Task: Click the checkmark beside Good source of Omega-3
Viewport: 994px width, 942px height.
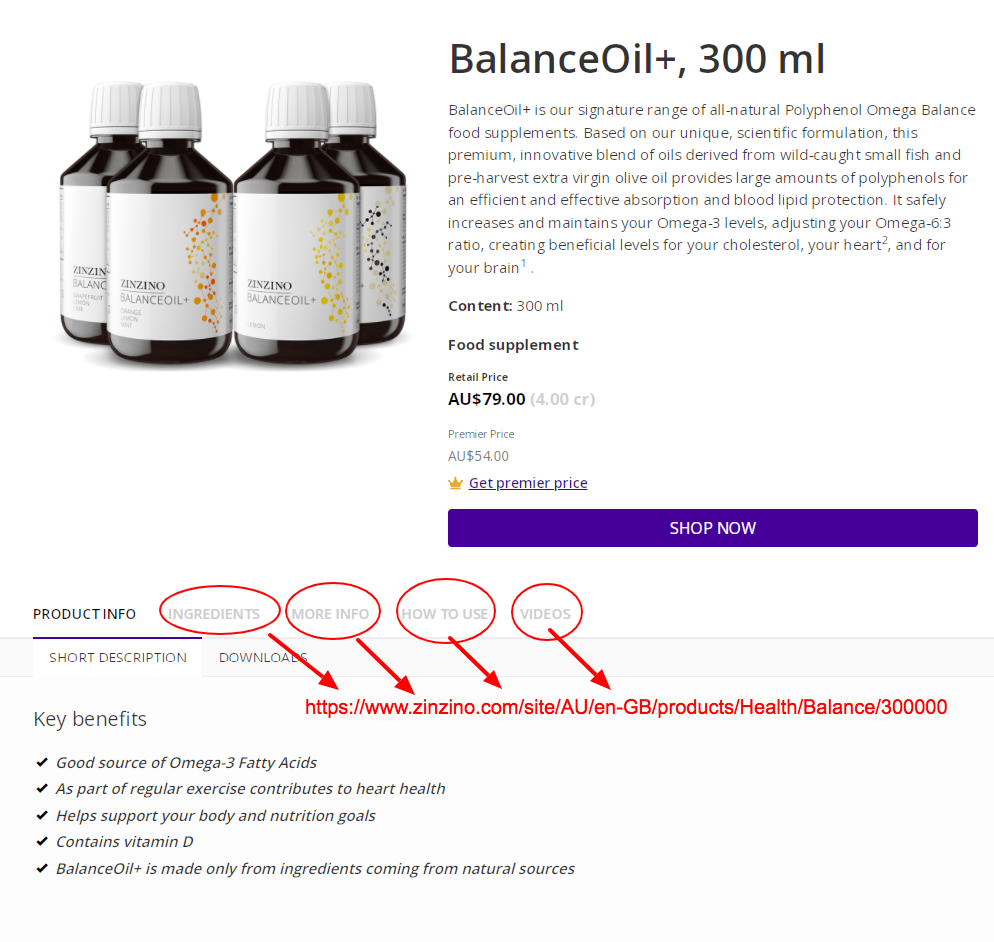Action: [x=42, y=763]
